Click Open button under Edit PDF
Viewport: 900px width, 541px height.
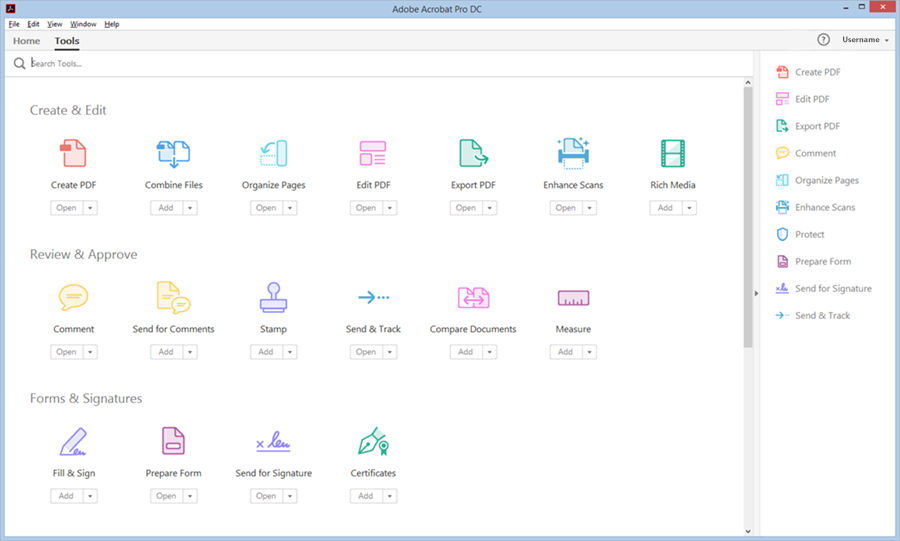(x=366, y=208)
